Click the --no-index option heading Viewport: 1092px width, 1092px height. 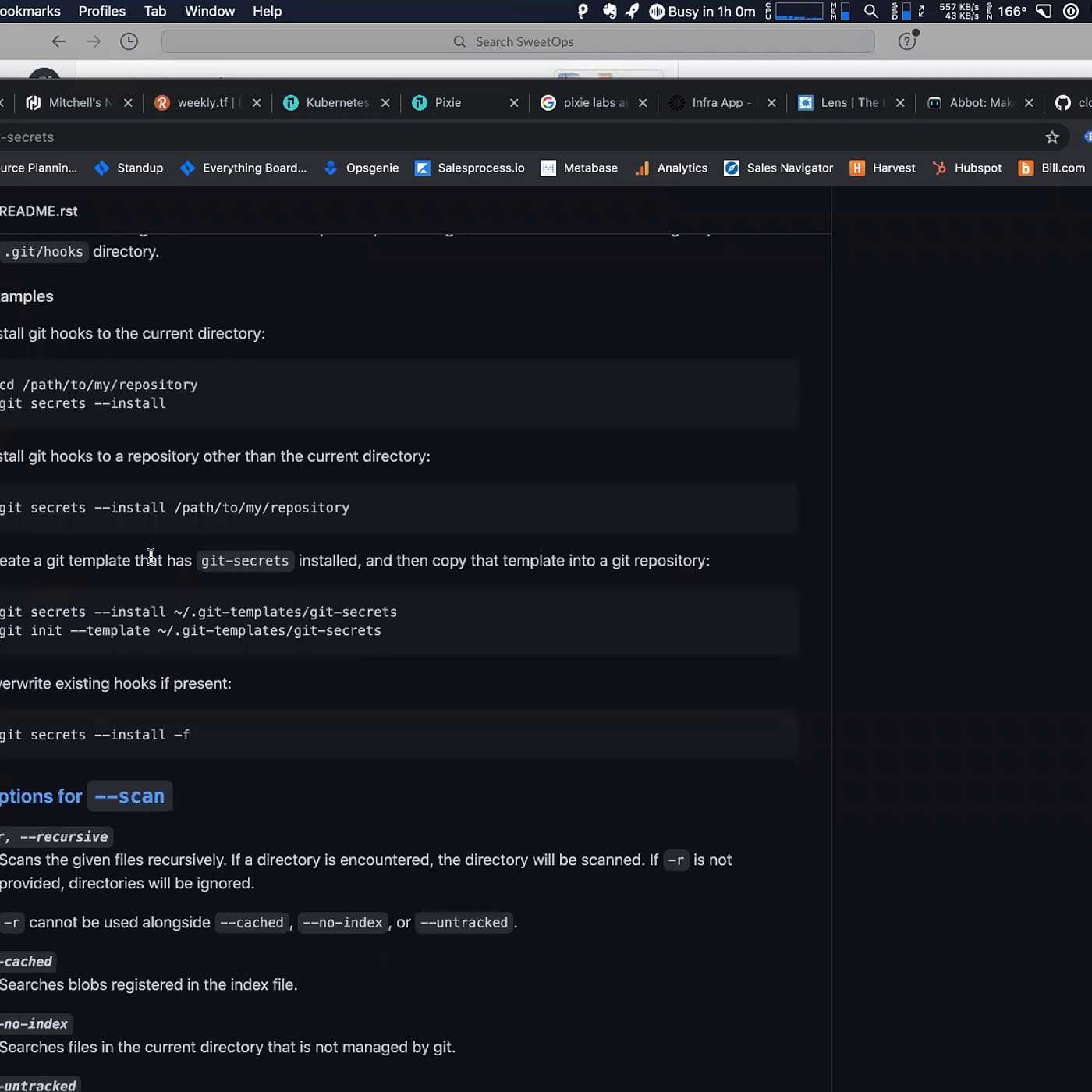pyautogui.click(x=34, y=1024)
